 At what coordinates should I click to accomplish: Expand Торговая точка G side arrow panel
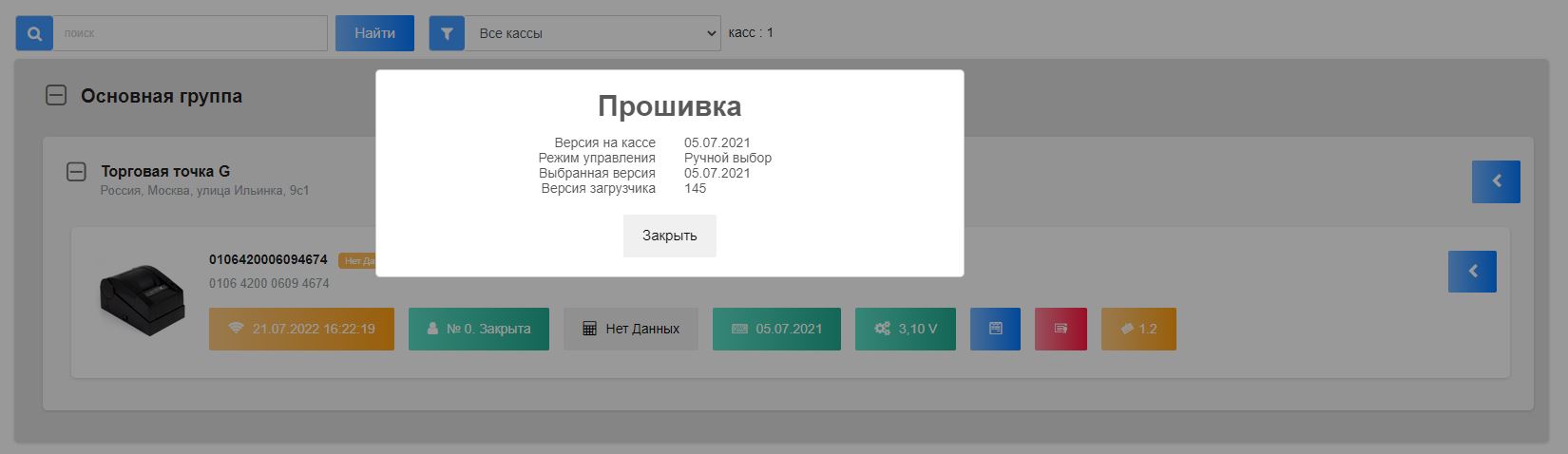1496,181
